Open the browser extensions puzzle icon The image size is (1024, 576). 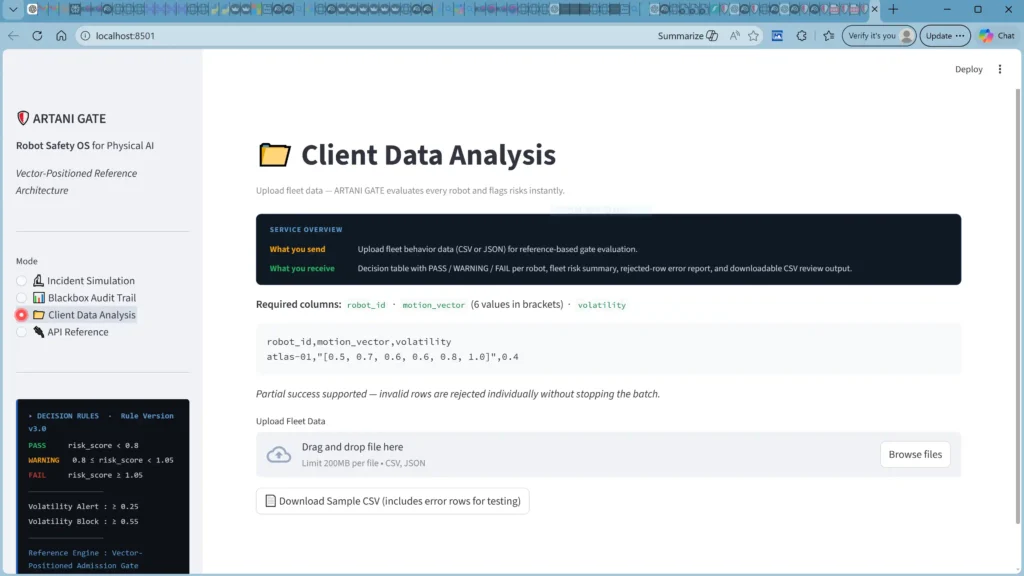click(801, 36)
